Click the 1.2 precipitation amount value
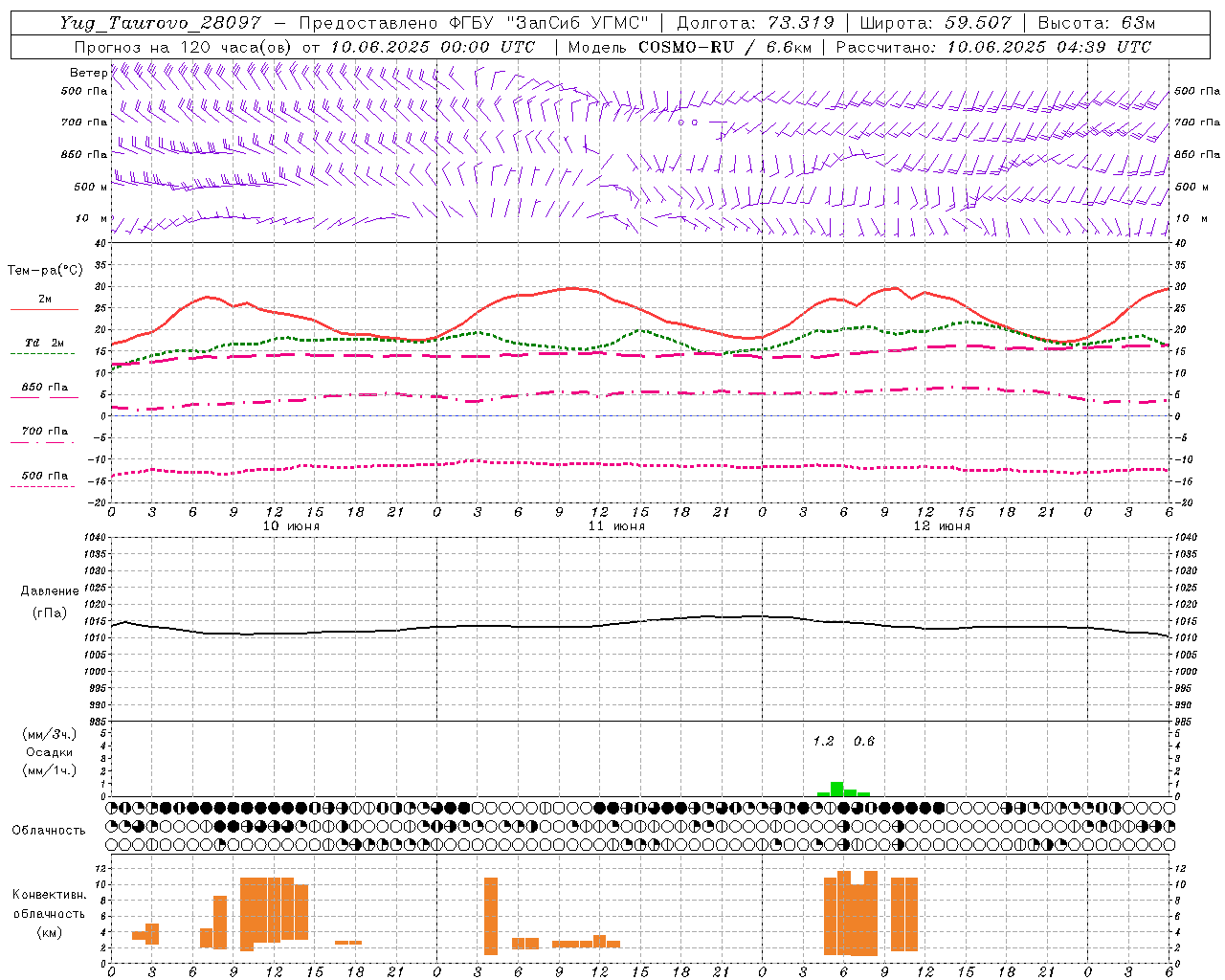Screen dimensions: 1225x980 tap(823, 742)
